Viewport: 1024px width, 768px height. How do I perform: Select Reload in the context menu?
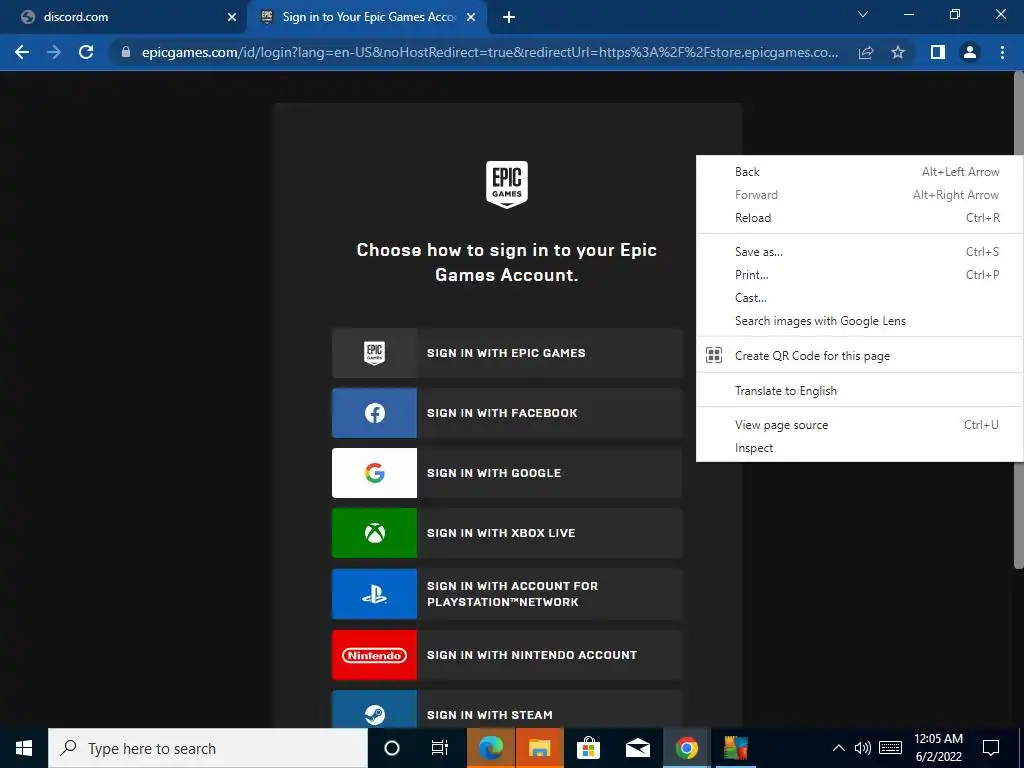coord(859,217)
